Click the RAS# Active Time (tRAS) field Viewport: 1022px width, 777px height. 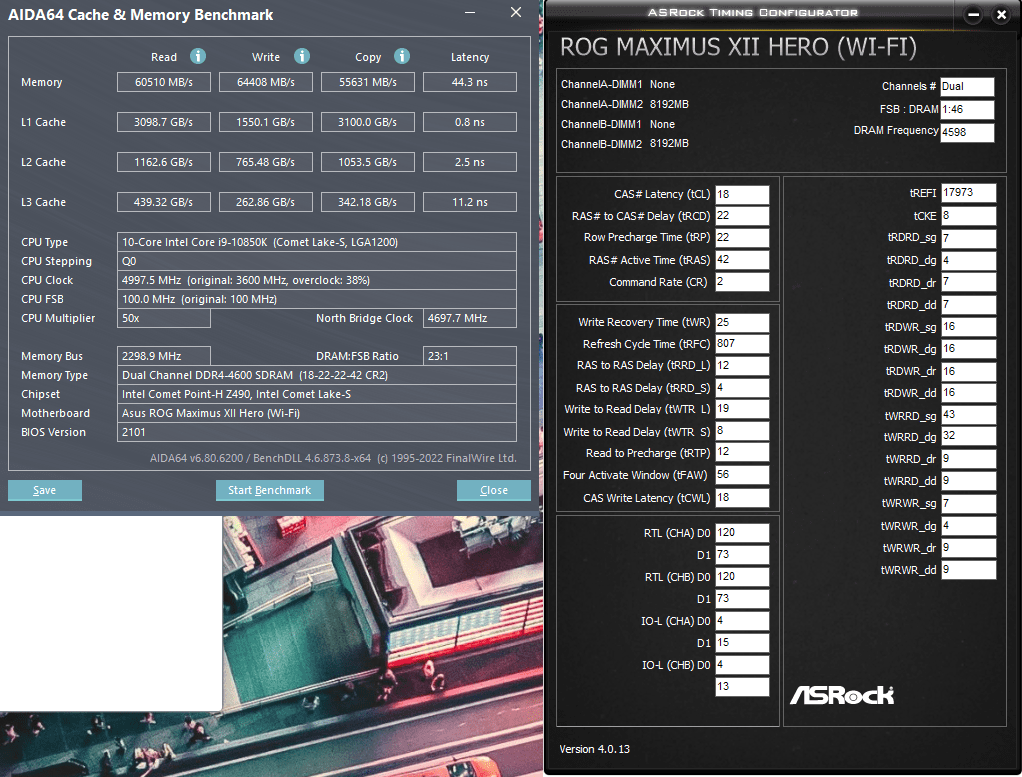tap(742, 260)
